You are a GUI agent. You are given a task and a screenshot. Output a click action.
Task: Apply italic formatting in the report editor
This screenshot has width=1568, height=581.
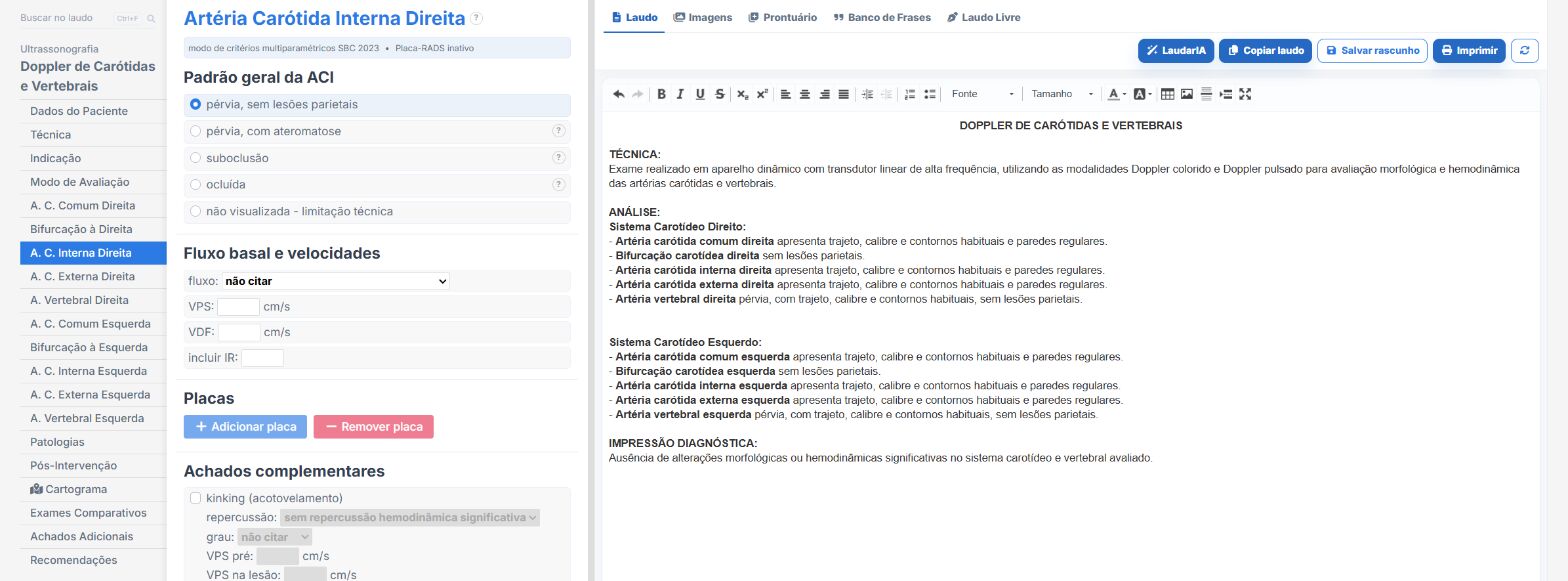(680, 94)
